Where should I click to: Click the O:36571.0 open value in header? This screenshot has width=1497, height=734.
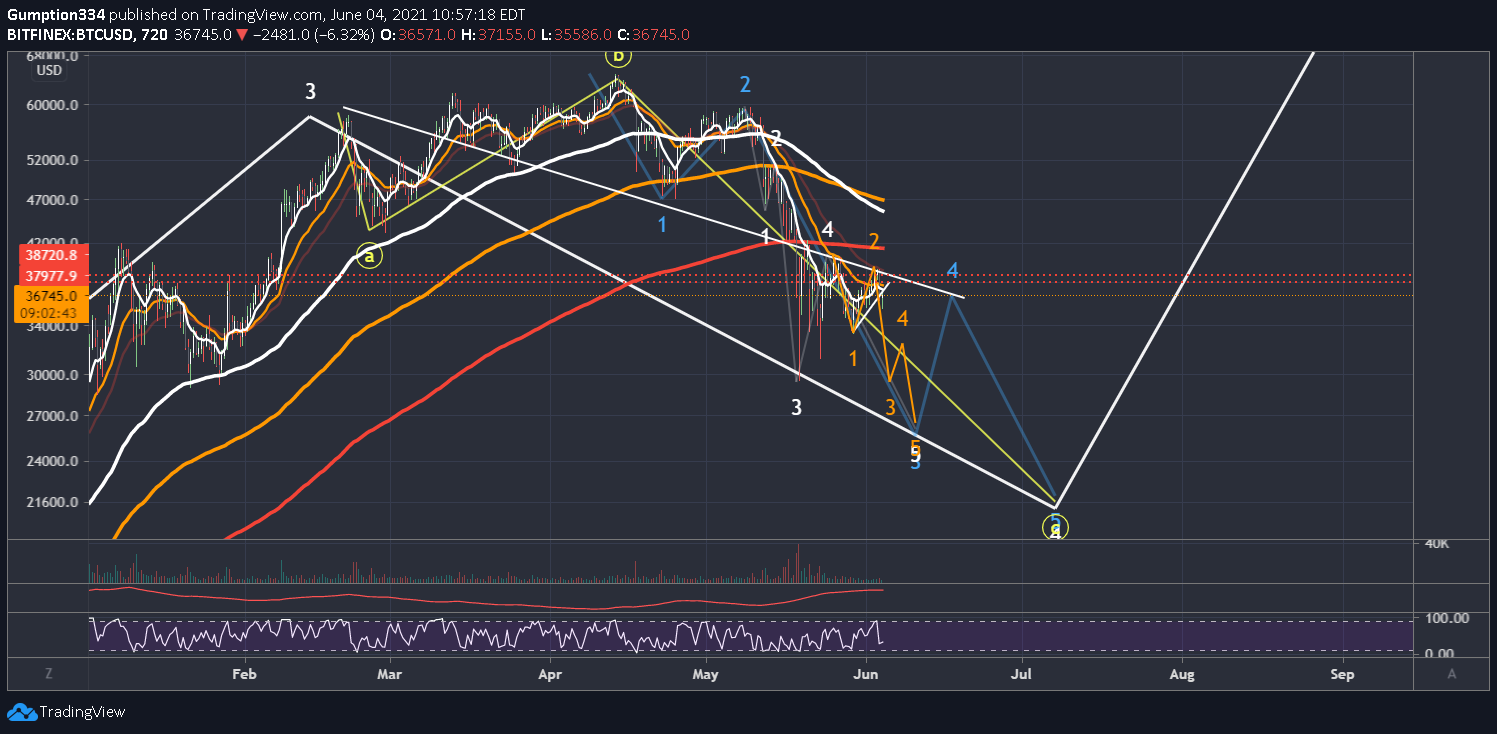(417, 35)
